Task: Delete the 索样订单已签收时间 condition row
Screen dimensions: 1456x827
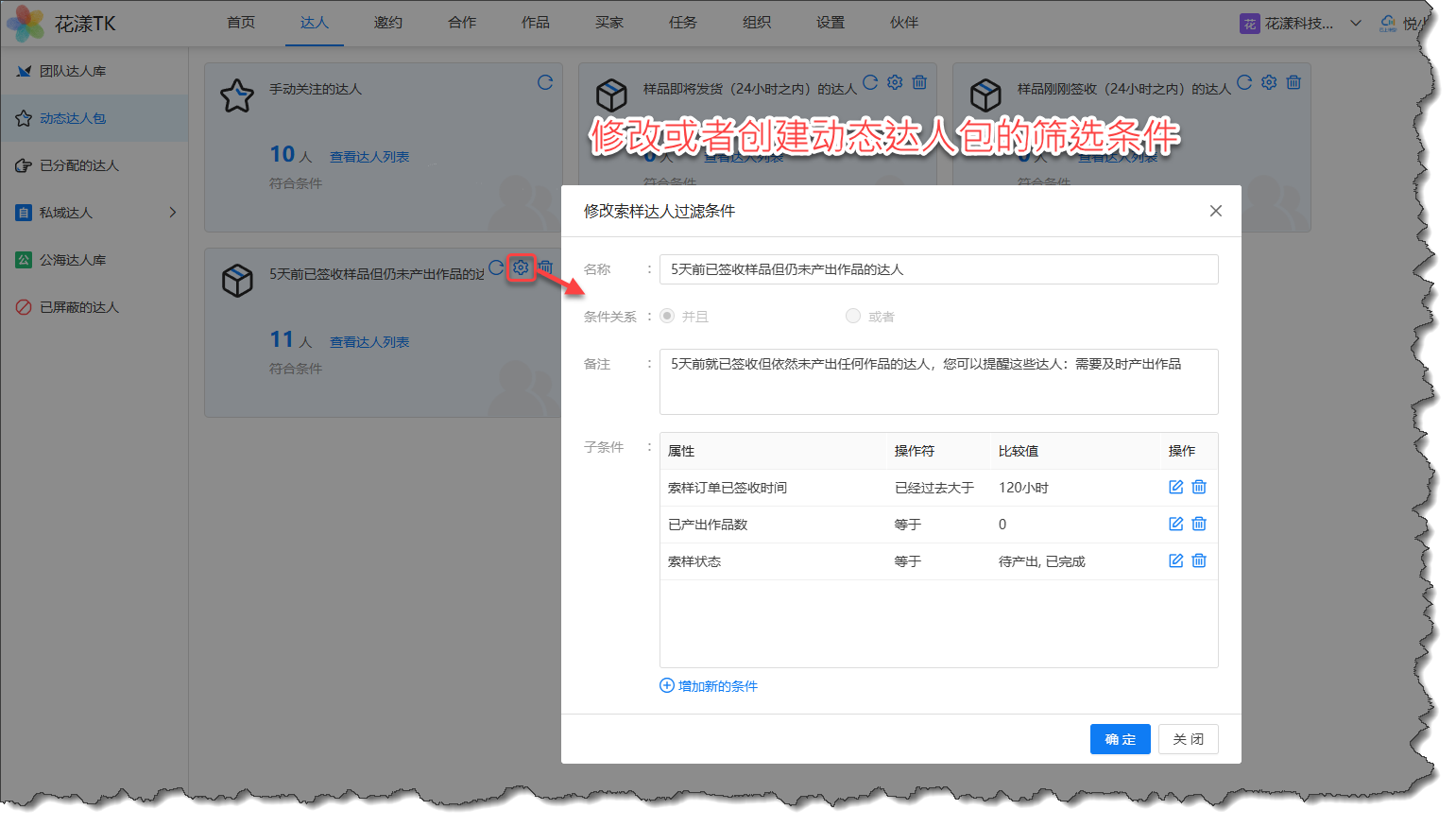Action: coord(1199,487)
